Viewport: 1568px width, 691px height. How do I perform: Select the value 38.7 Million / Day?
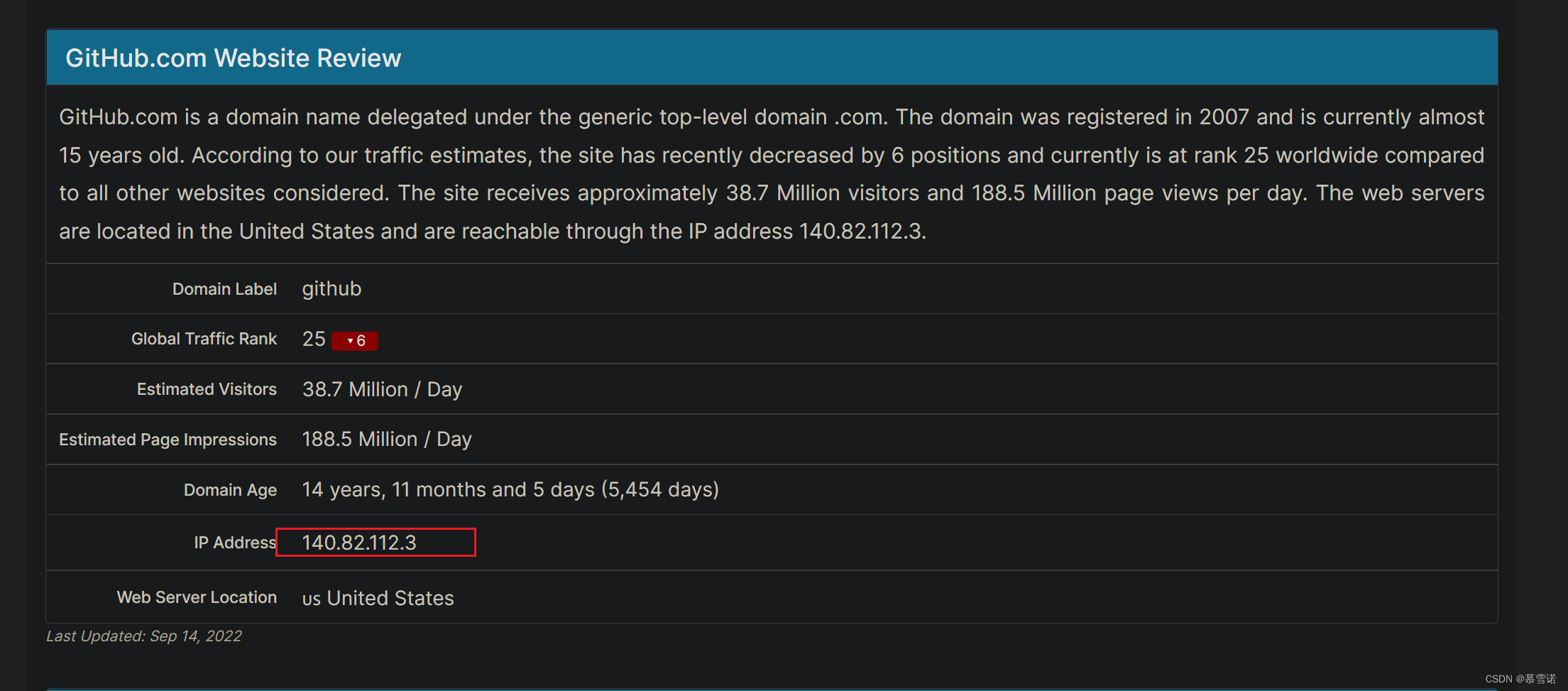pyautogui.click(x=382, y=389)
